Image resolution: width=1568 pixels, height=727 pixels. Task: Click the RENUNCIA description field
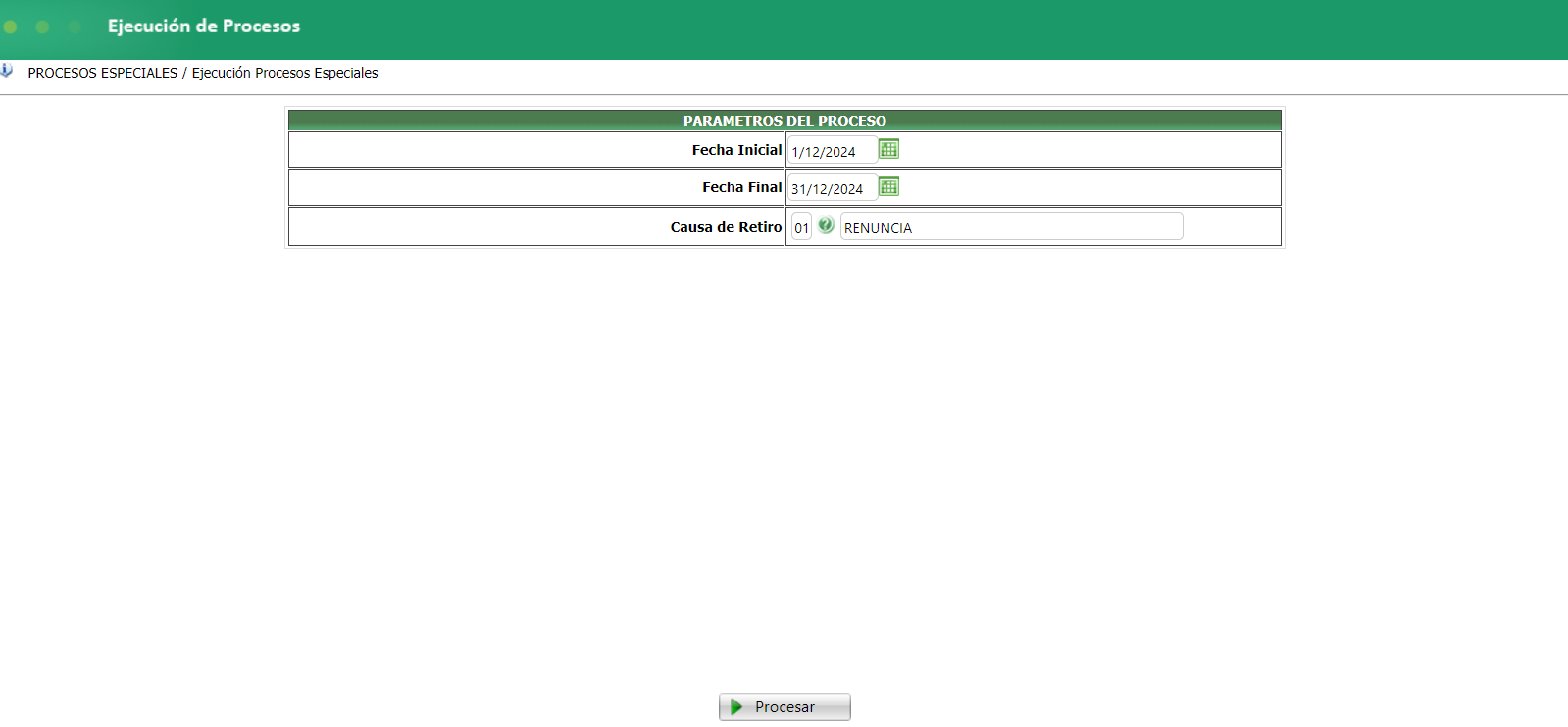[1011, 227]
